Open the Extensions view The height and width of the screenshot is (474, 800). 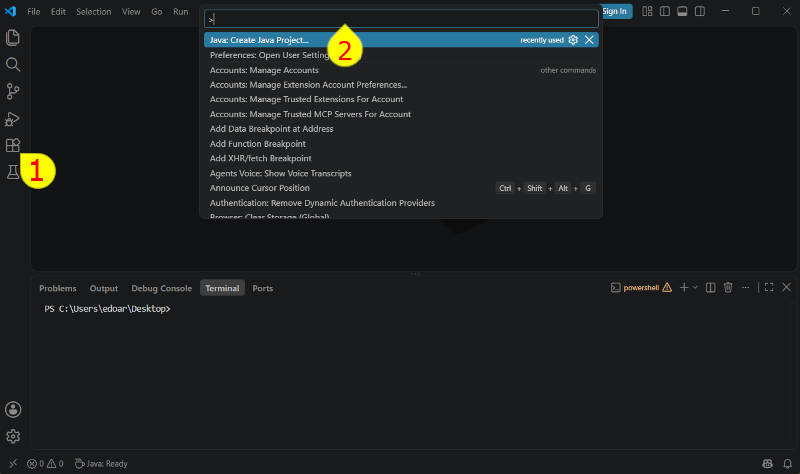[13, 146]
